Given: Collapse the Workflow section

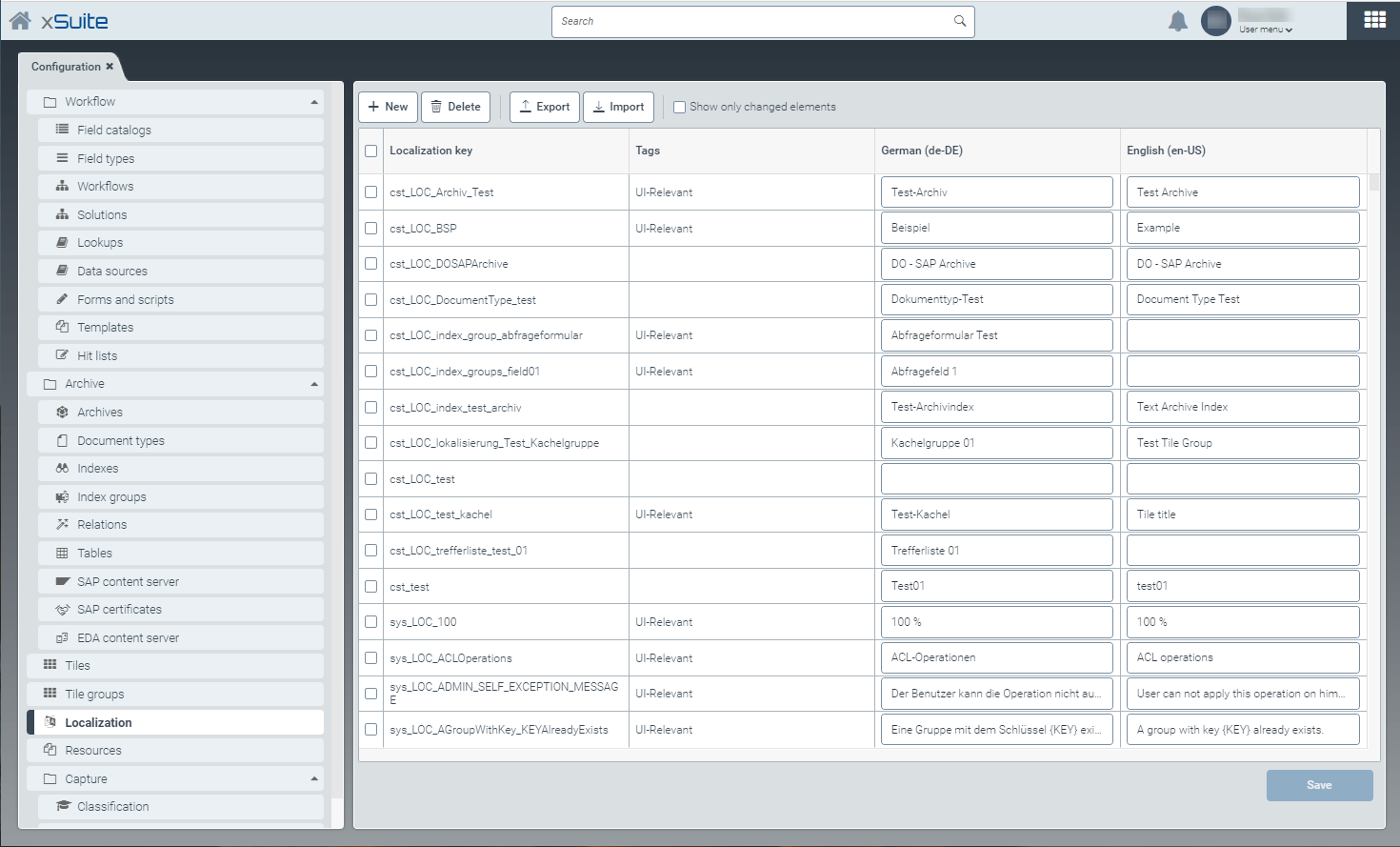Looking at the screenshot, I should point(314,102).
